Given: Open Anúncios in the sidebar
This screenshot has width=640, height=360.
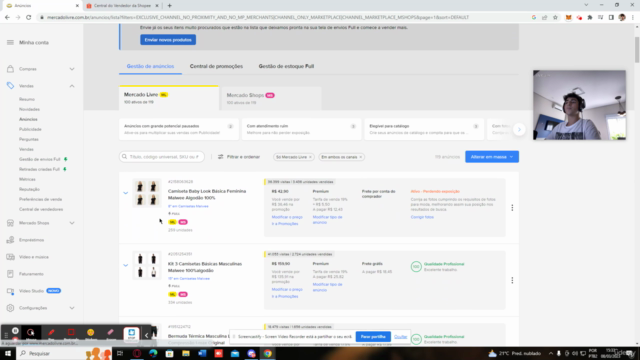Looking at the screenshot, I should coord(28,119).
